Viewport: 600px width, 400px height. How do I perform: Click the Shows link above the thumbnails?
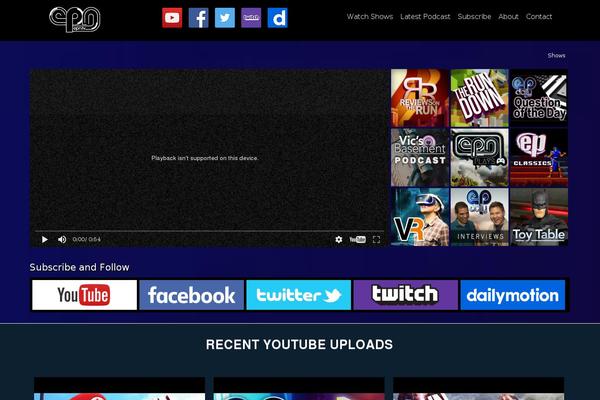click(556, 56)
